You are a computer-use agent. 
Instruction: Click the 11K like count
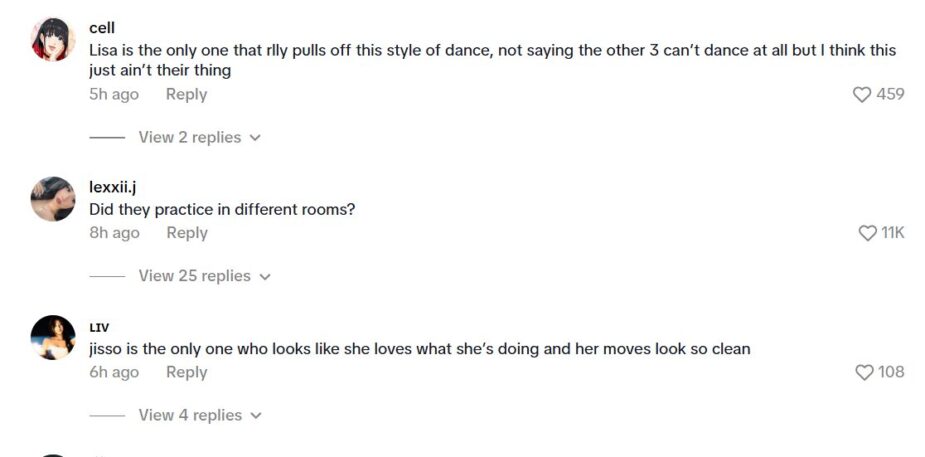[892, 233]
